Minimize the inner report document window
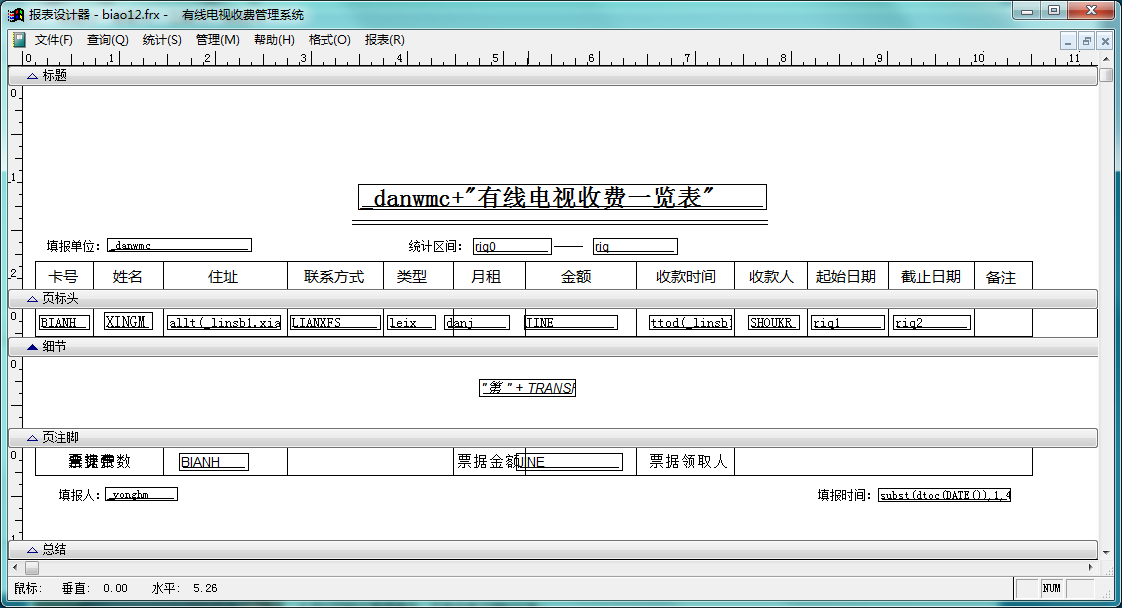Viewport: 1122px width, 608px height. (1068, 41)
